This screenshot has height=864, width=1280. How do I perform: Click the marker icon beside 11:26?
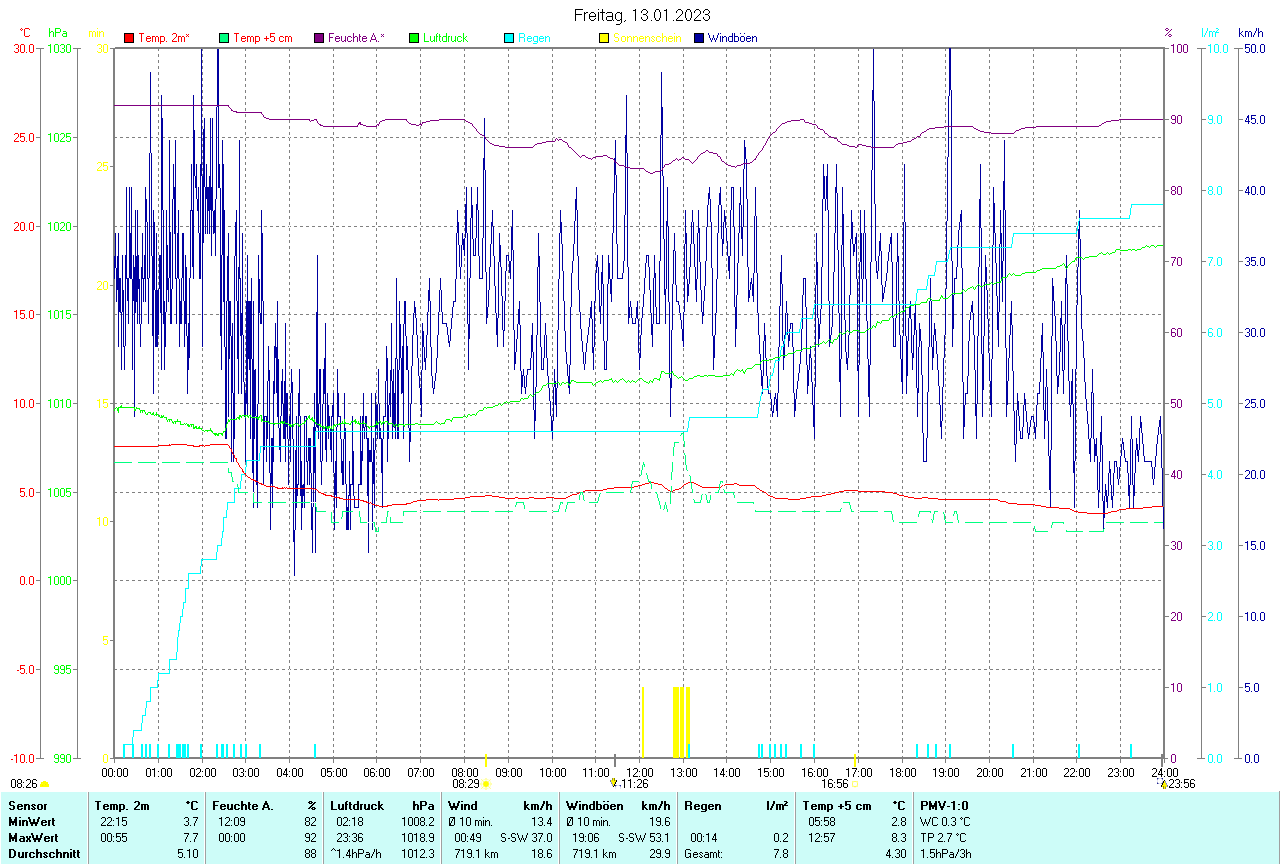coord(614,784)
